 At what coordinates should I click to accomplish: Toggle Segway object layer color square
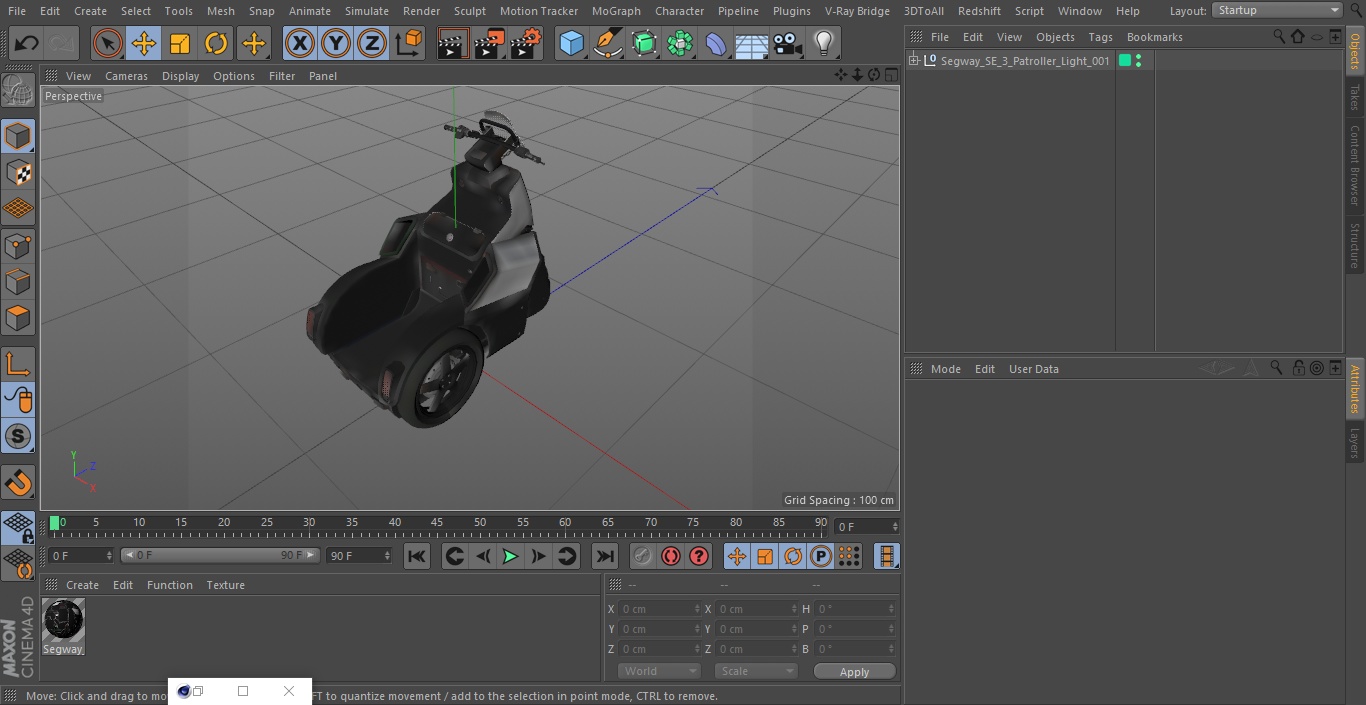[x=1125, y=61]
